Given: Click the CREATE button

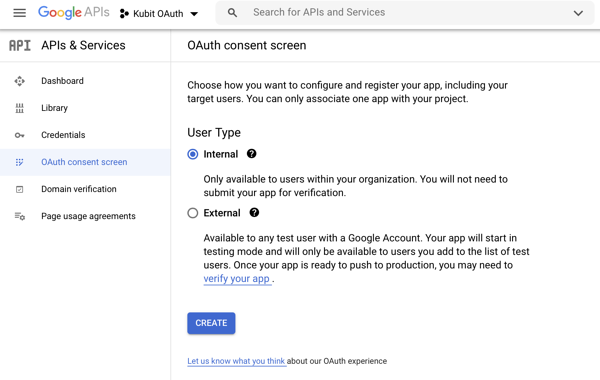Looking at the screenshot, I should [211, 323].
